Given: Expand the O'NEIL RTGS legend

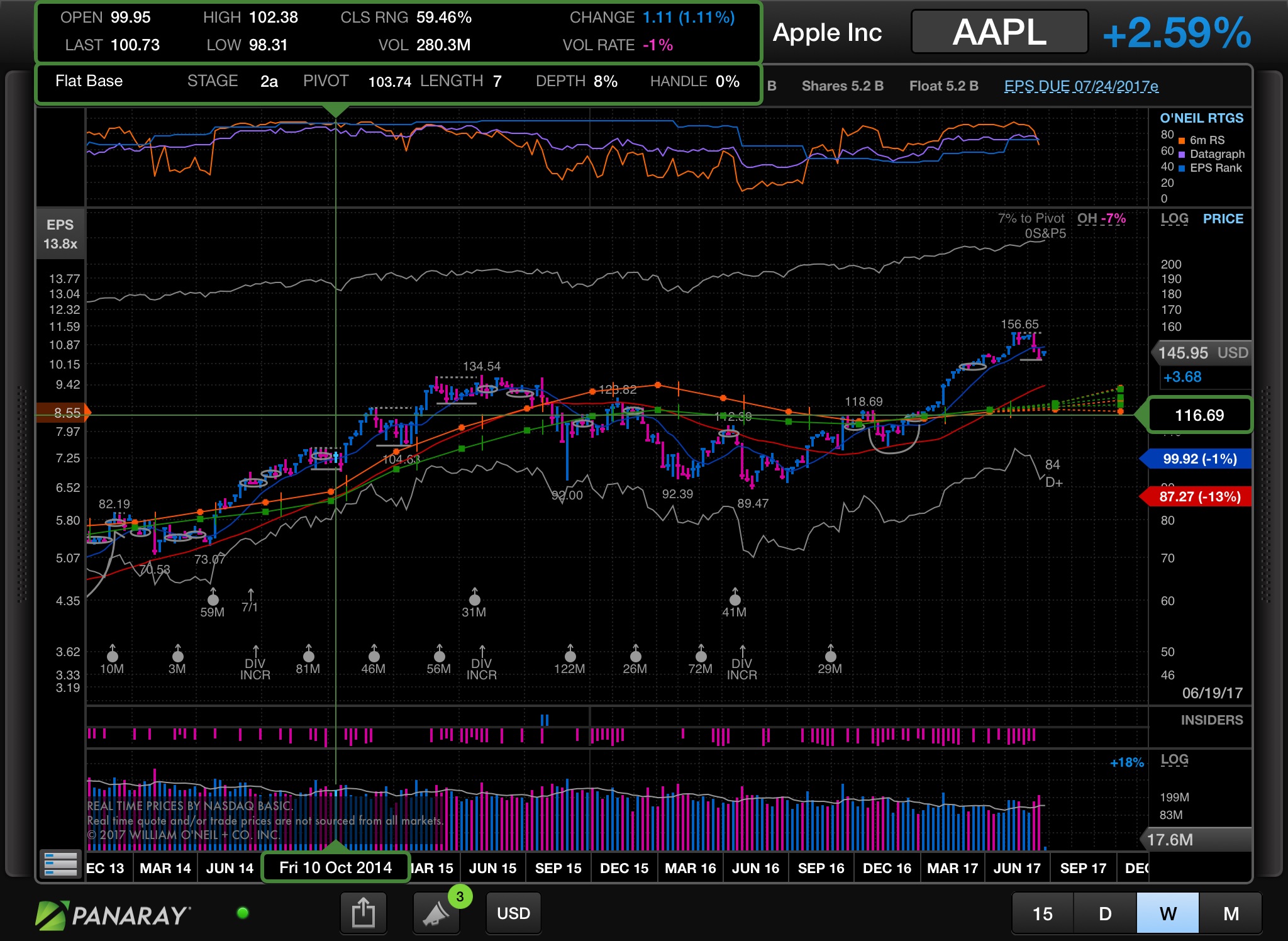Looking at the screenshot, I should 1201,118.
